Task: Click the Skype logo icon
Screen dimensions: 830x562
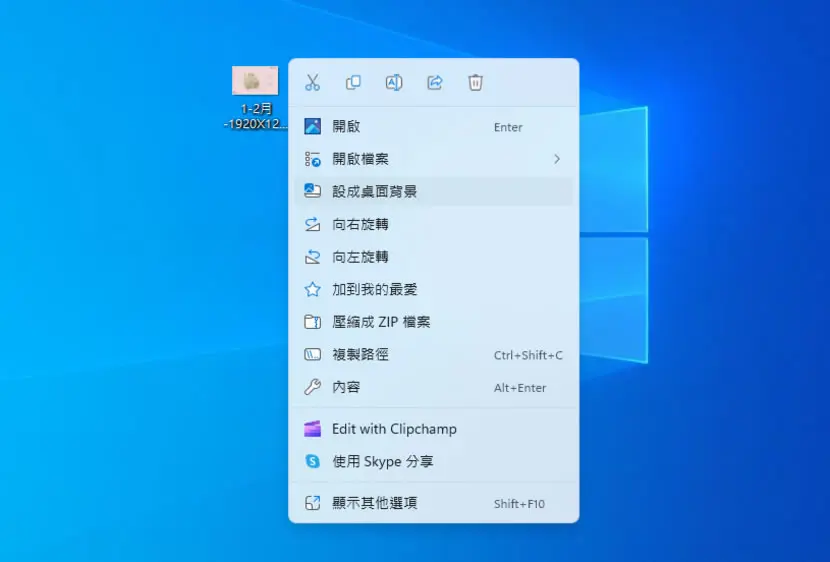Action: (312, 461)
